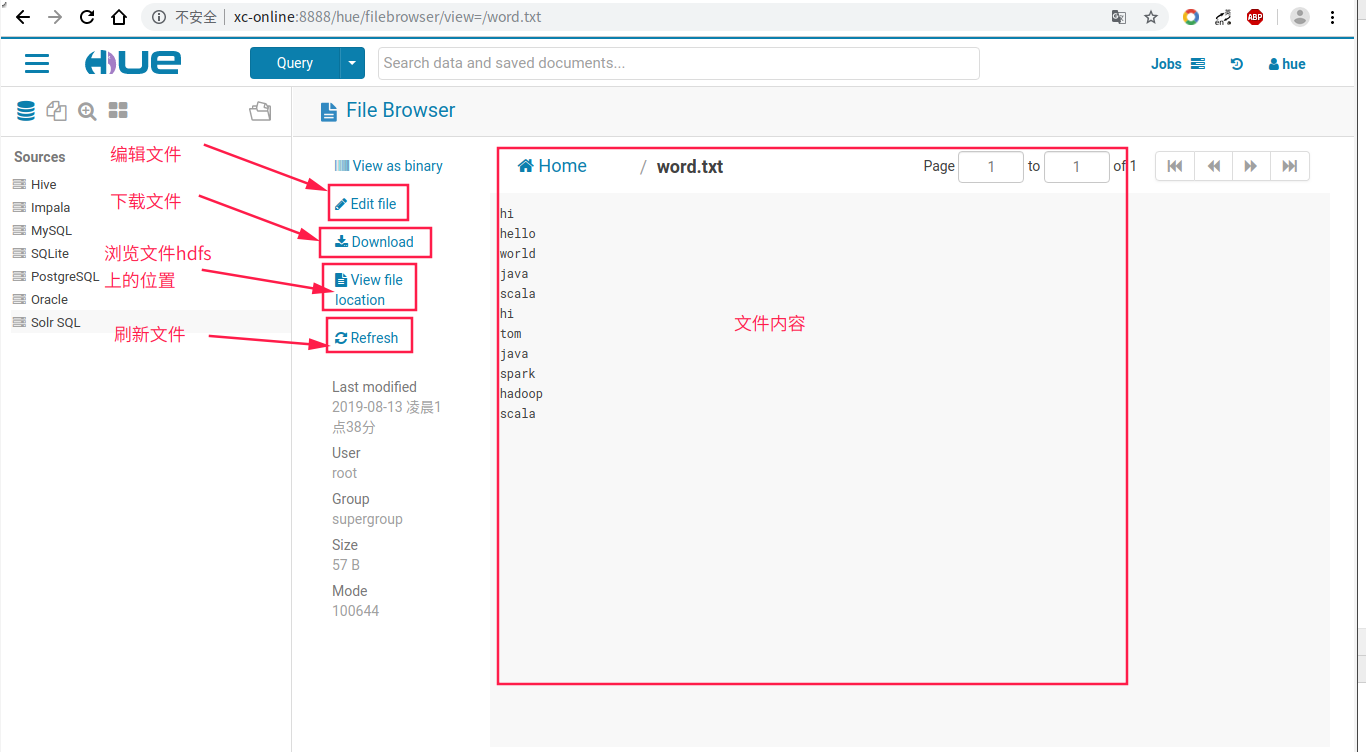Open Chrome profile avatar

(x=1300, y=17)
